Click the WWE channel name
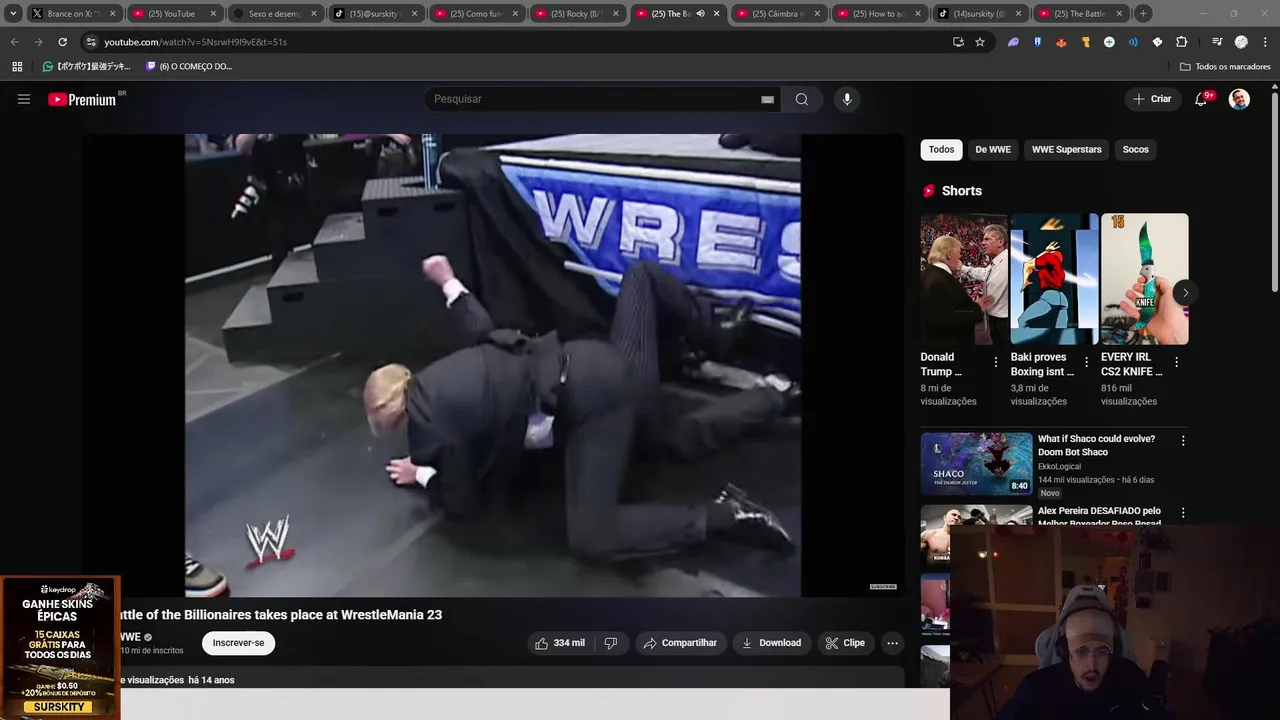The image size is (1280, 720). (x=131, y=637)
